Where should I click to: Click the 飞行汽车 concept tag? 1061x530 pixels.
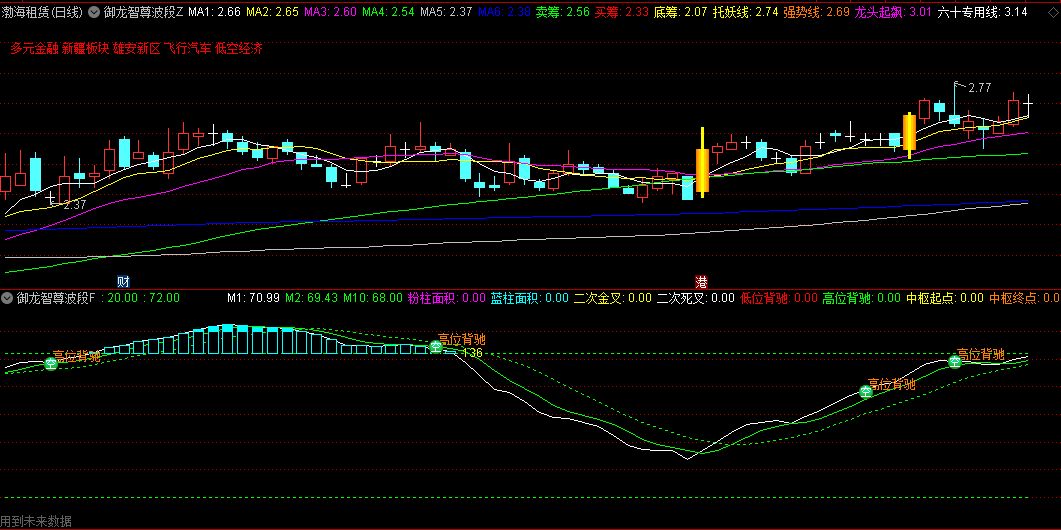click(x=188, y=48)
